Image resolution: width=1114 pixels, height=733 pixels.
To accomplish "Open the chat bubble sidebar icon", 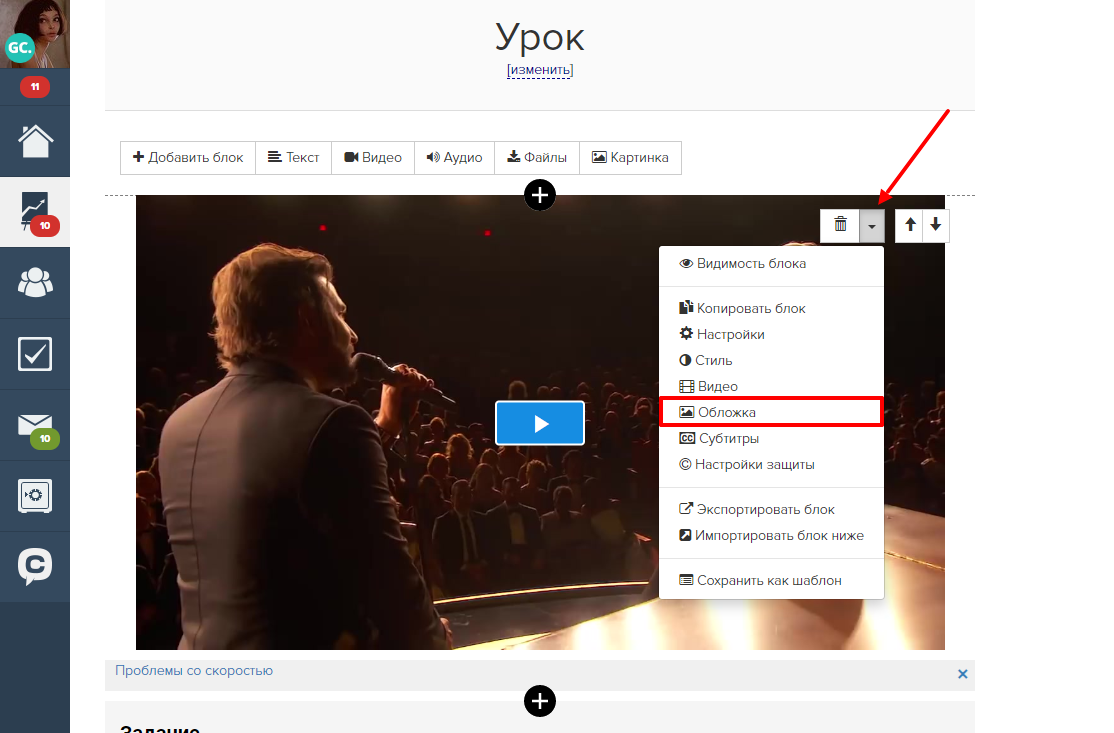I will (35, 567).
